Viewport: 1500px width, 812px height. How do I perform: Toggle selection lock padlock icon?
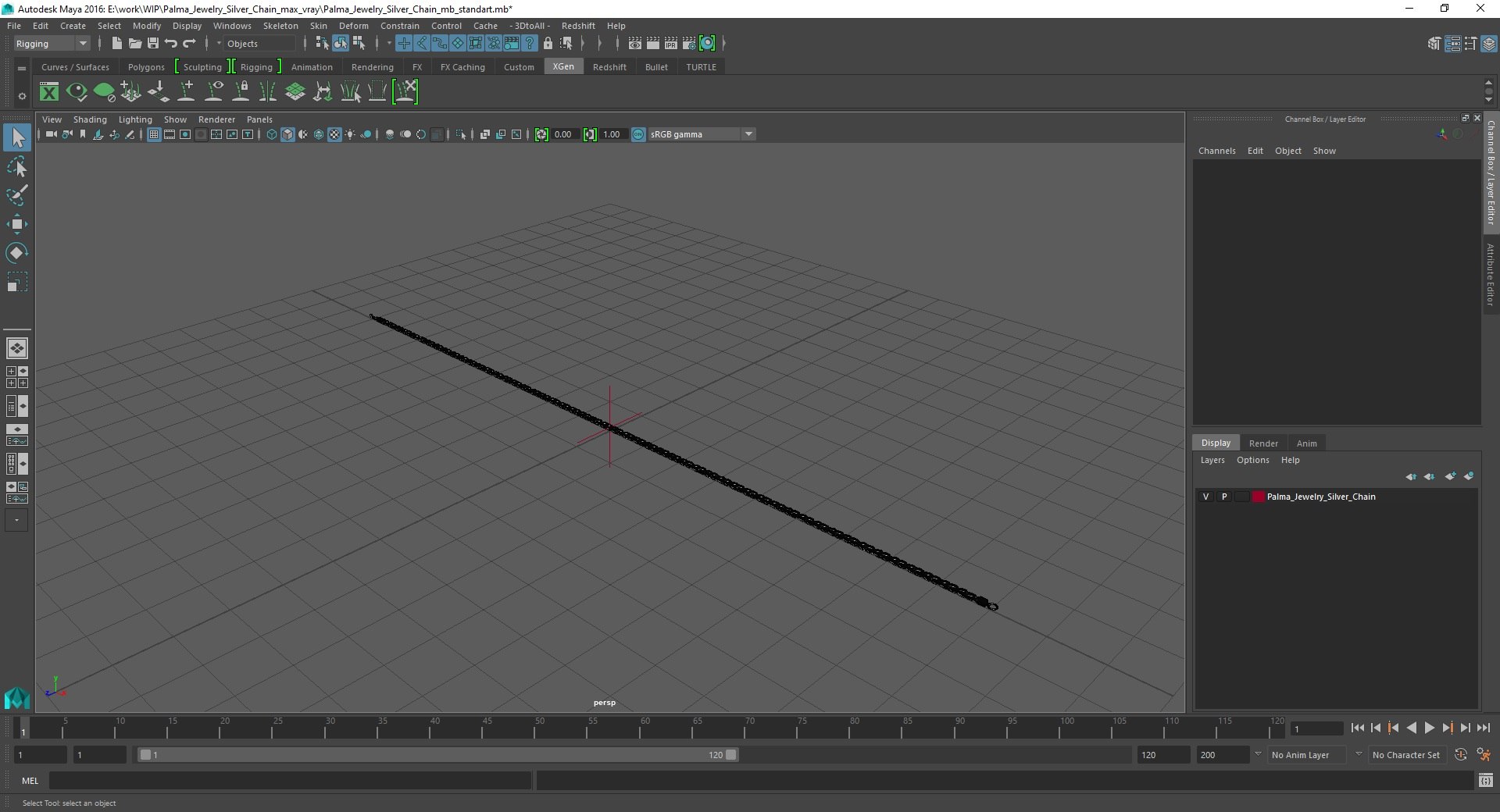[x=548, y=44]
